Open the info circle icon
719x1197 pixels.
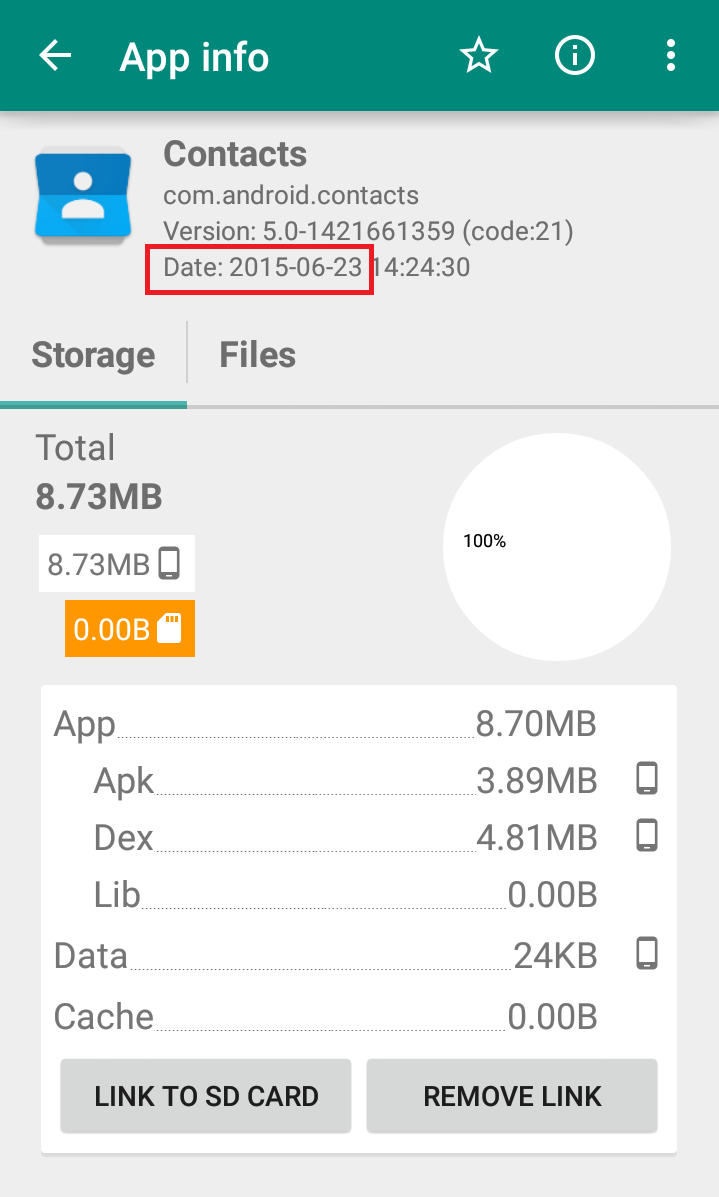click(x=575, y=56)
